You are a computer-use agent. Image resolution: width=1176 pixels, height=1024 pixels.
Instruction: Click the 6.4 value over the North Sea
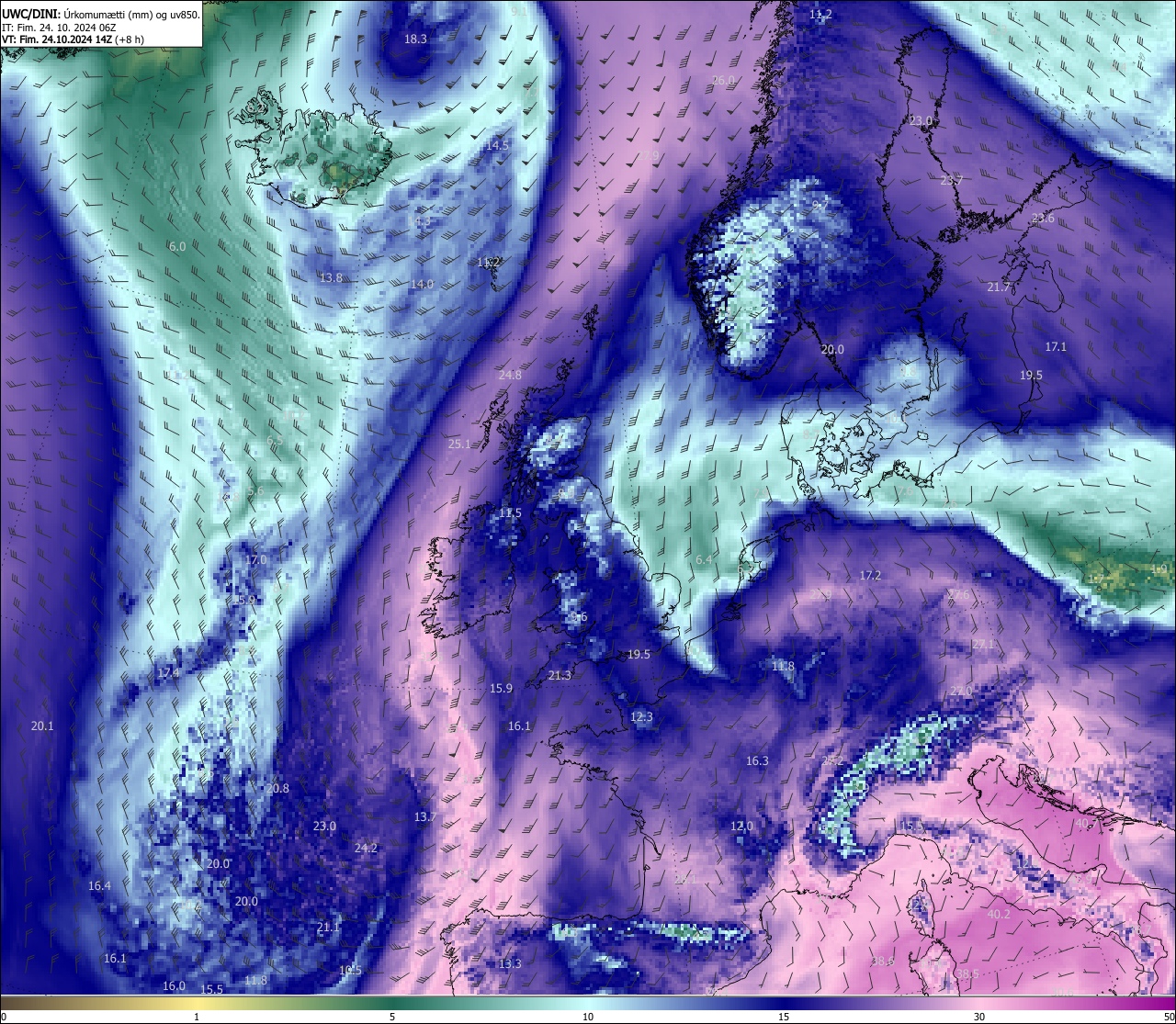pyautogui.click(x=704, y=559)
